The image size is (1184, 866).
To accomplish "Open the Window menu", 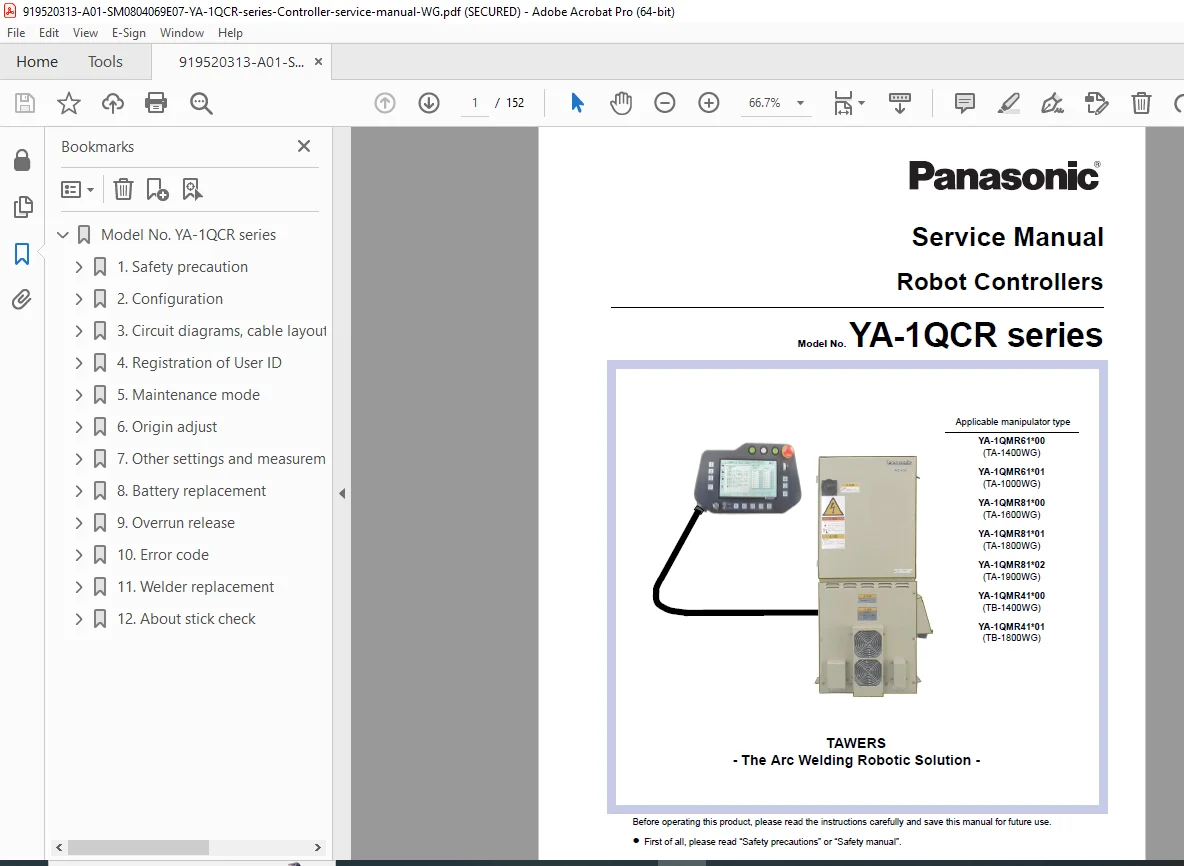I will (181, 32).
